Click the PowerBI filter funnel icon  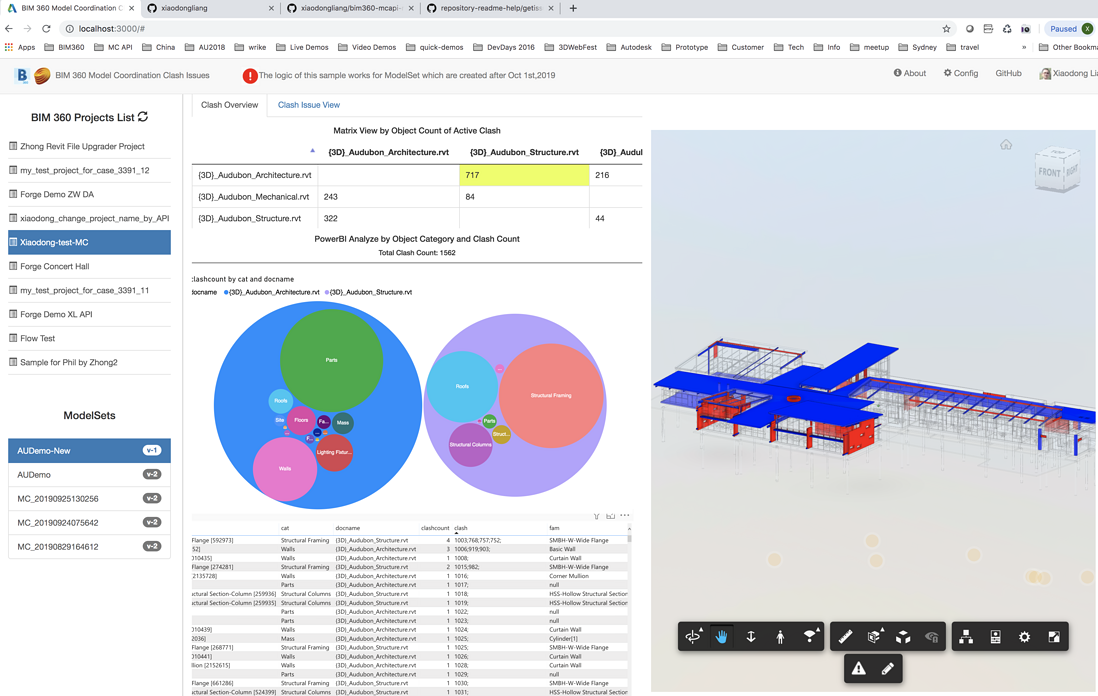(x=597, y=516)
